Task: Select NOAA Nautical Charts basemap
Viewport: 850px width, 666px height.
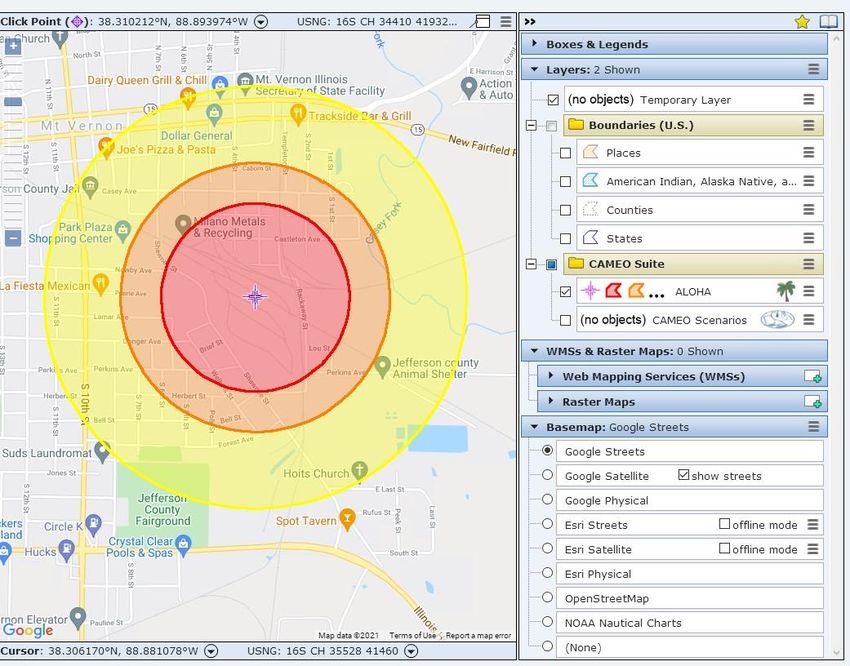Action: tap(548, 622)
